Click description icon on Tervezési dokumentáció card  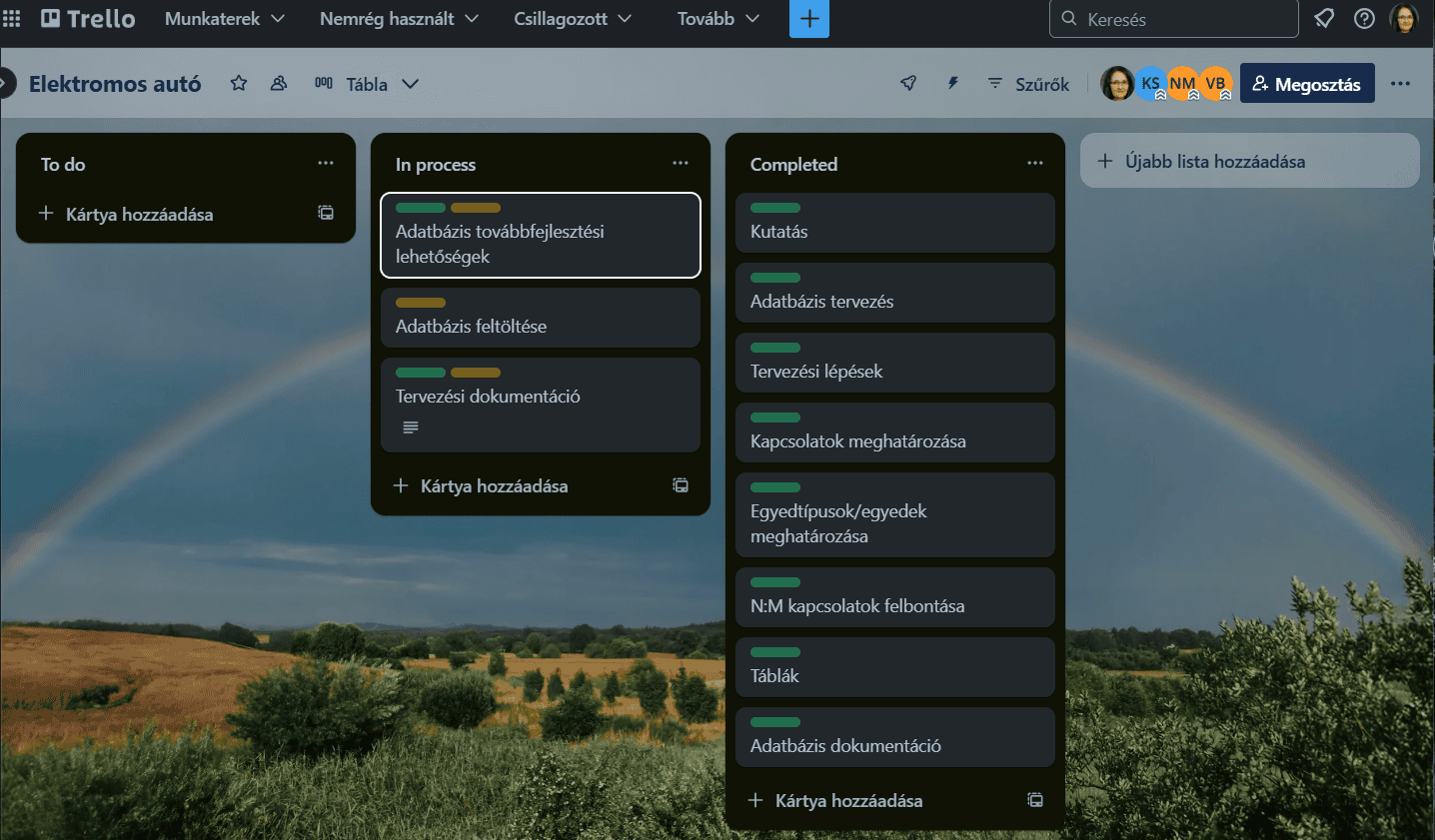pos(411,427)
